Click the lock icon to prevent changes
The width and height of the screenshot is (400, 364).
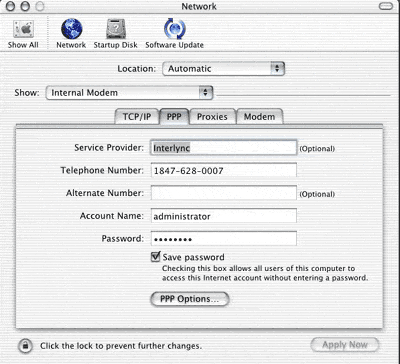[x=25, y=345]
